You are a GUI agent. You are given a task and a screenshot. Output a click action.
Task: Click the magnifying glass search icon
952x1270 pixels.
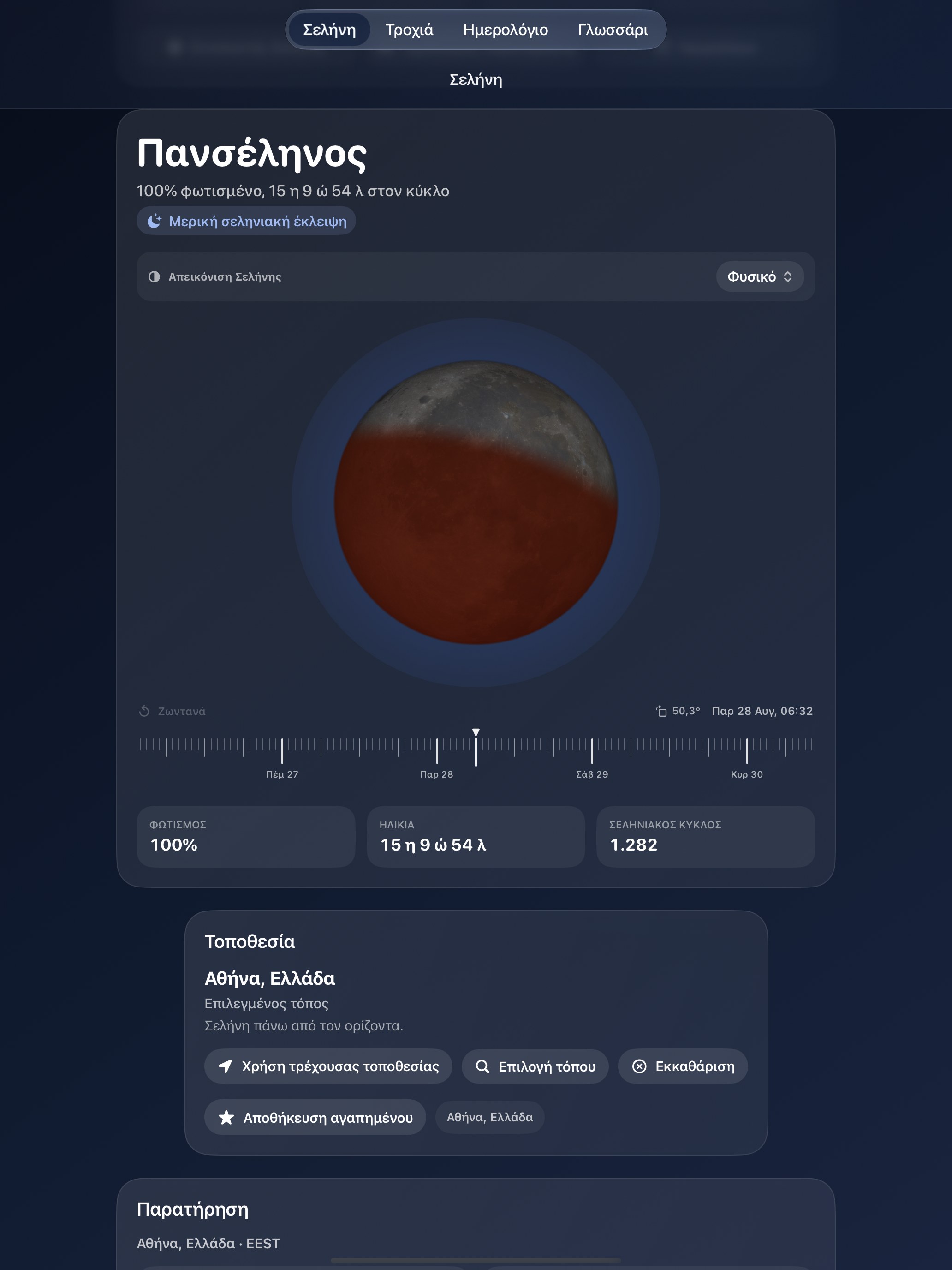482,1067
